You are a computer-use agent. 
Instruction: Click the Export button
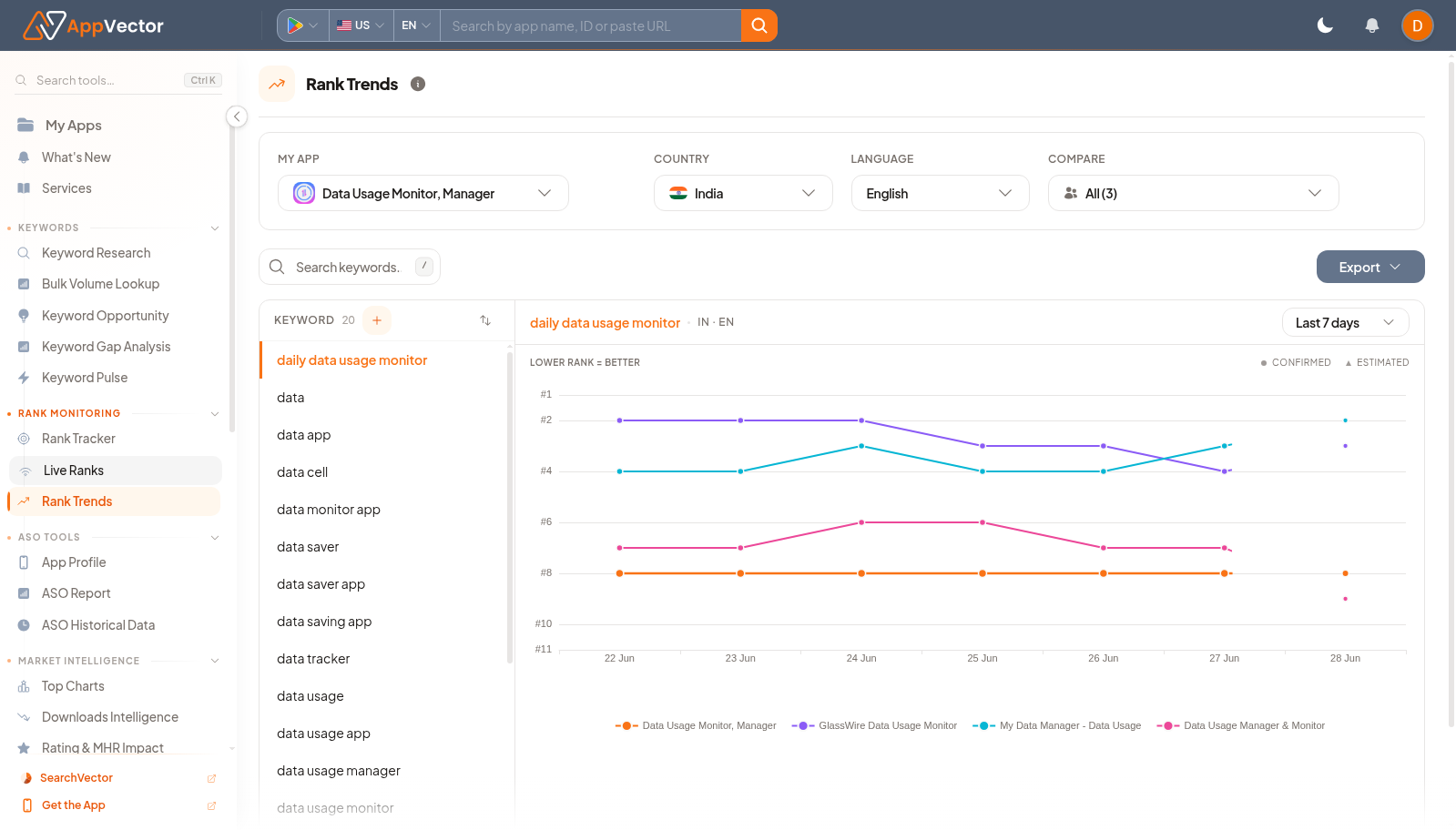point(1370,267)
